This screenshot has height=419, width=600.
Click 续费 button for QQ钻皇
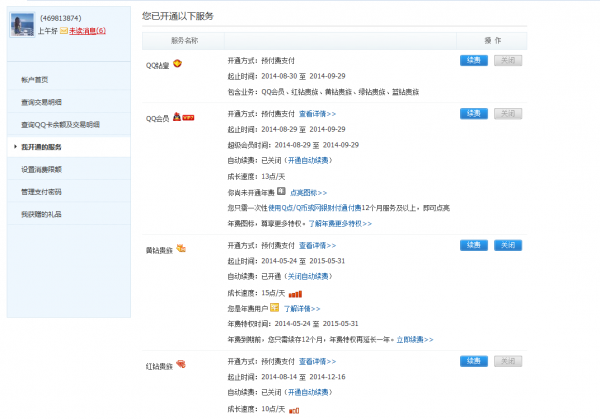474,60
